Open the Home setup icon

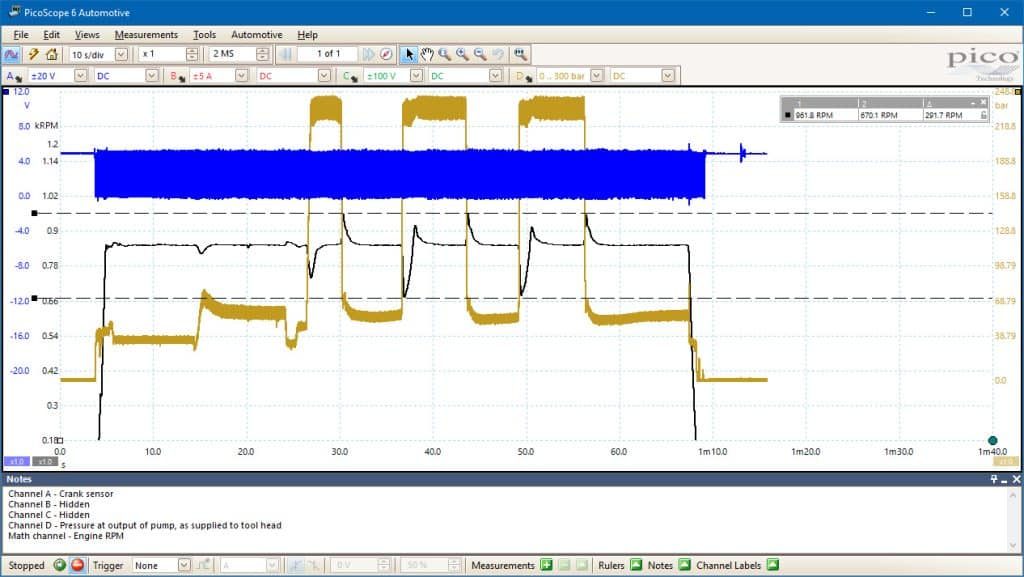pyautogui.click(x=52, y=54)
